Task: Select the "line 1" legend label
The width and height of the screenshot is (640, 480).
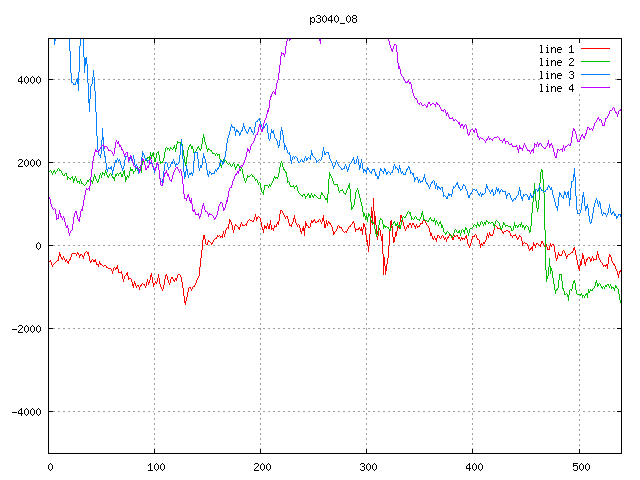Action: pyautogui.click(x=556, y=49)
